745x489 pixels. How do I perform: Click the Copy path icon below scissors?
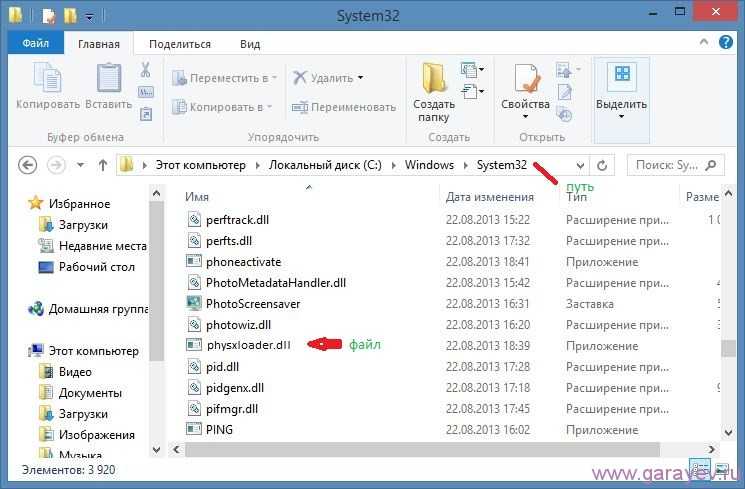145,92
